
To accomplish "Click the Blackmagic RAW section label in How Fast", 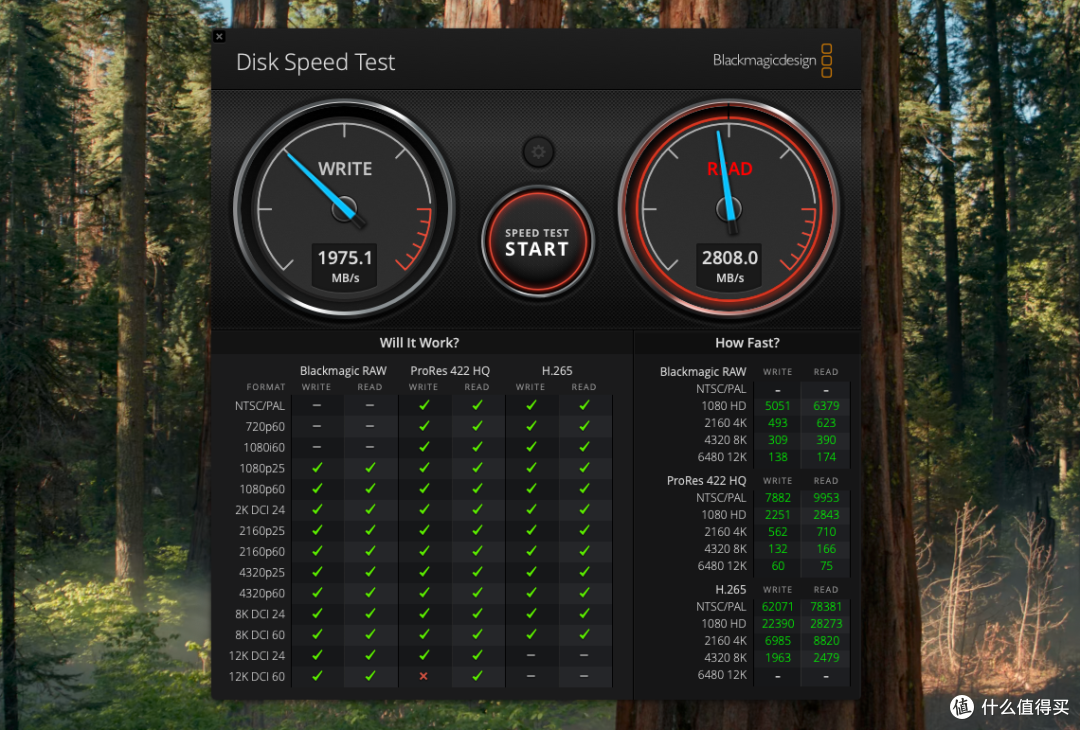I will tap(703, 372).
